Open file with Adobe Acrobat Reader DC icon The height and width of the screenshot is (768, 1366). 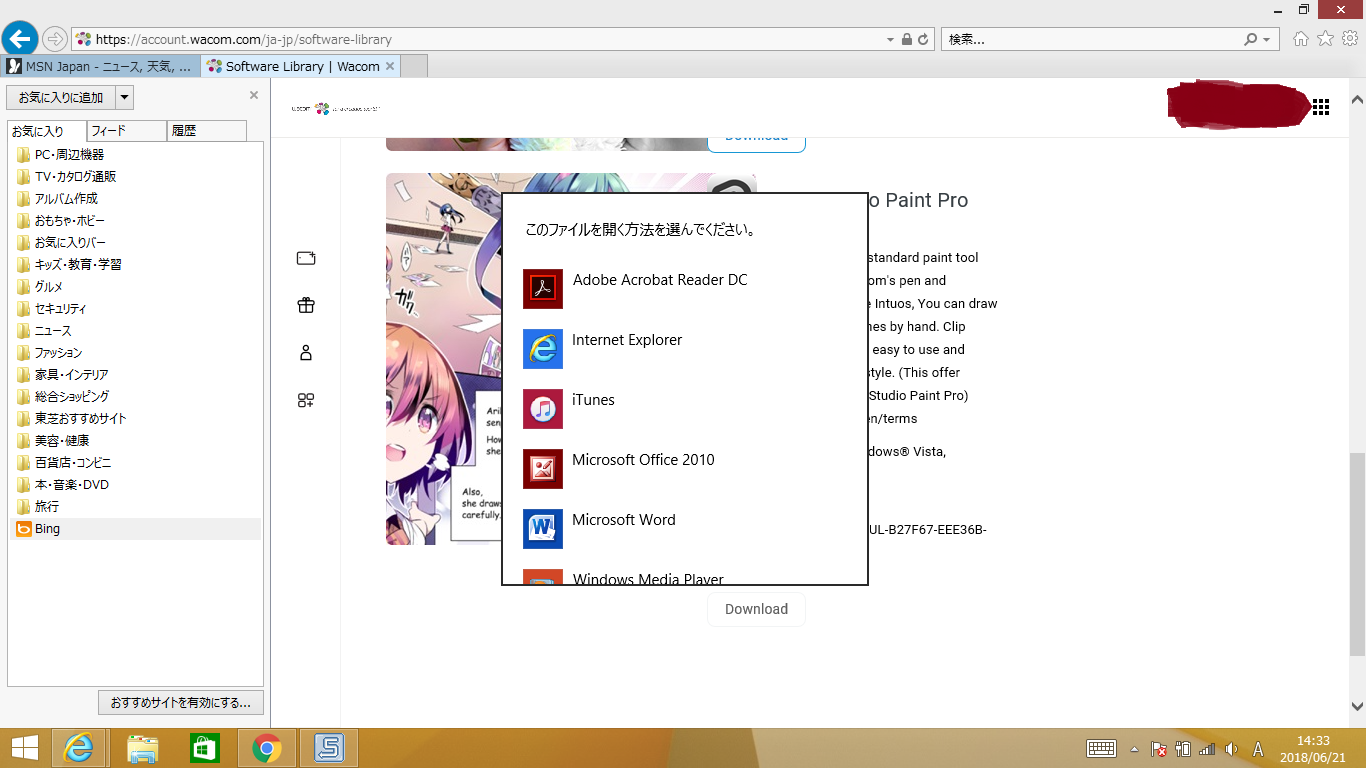[543, 289]
